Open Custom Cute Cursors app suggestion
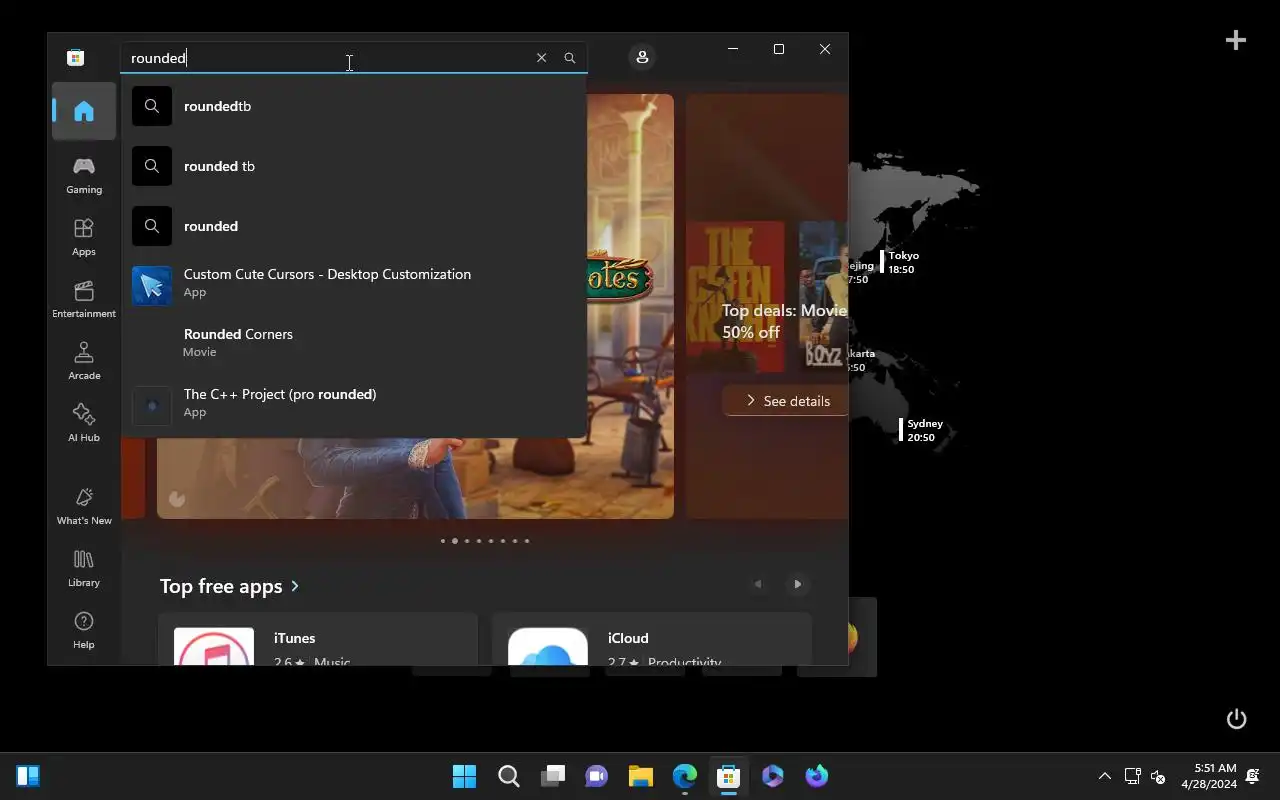The height and width of the screenshot is (800, 1280). [x=353, y=285]
